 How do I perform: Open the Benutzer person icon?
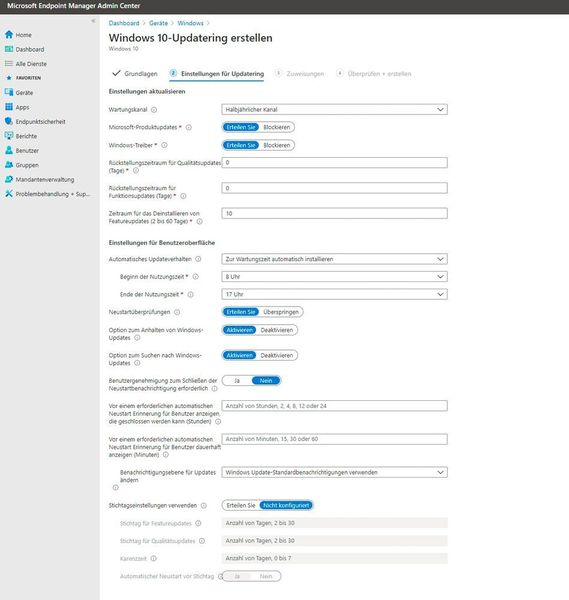(x=9, y=150)
